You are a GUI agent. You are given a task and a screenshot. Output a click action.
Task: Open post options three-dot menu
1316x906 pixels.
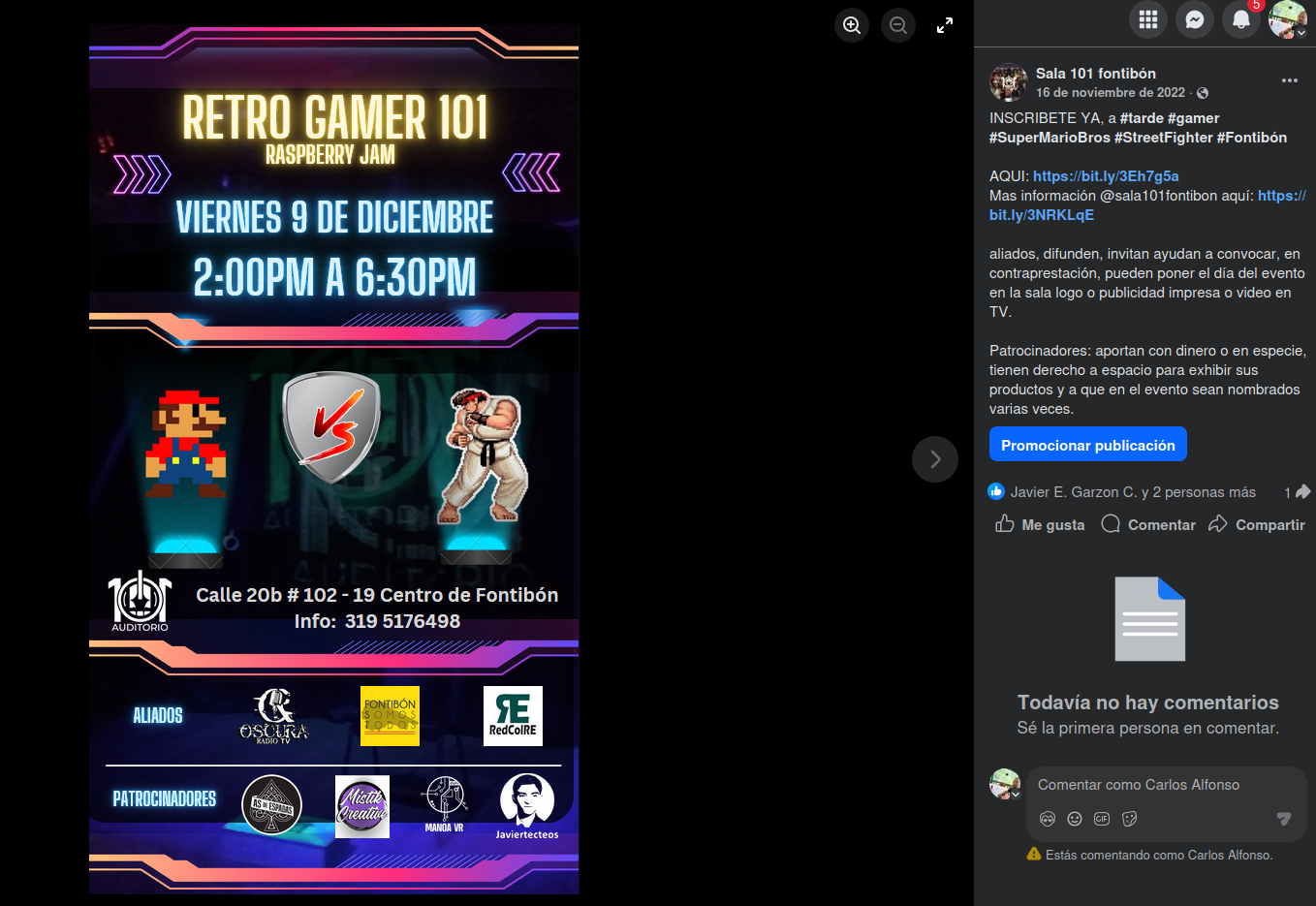1289,80
